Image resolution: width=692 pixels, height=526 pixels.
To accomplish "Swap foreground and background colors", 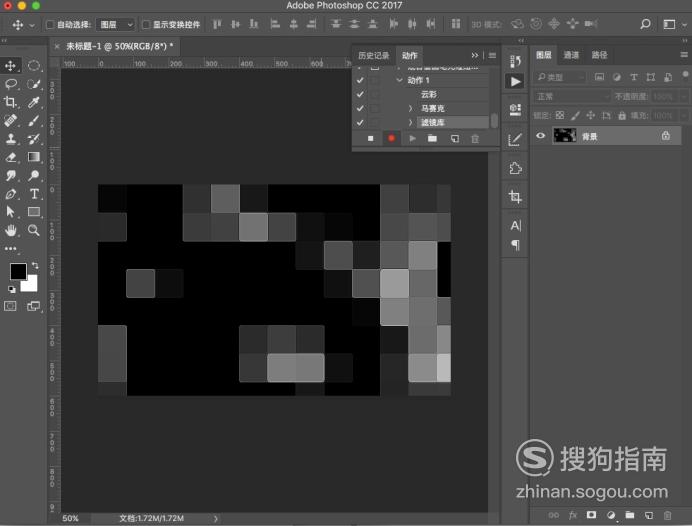I will point(35,265).
